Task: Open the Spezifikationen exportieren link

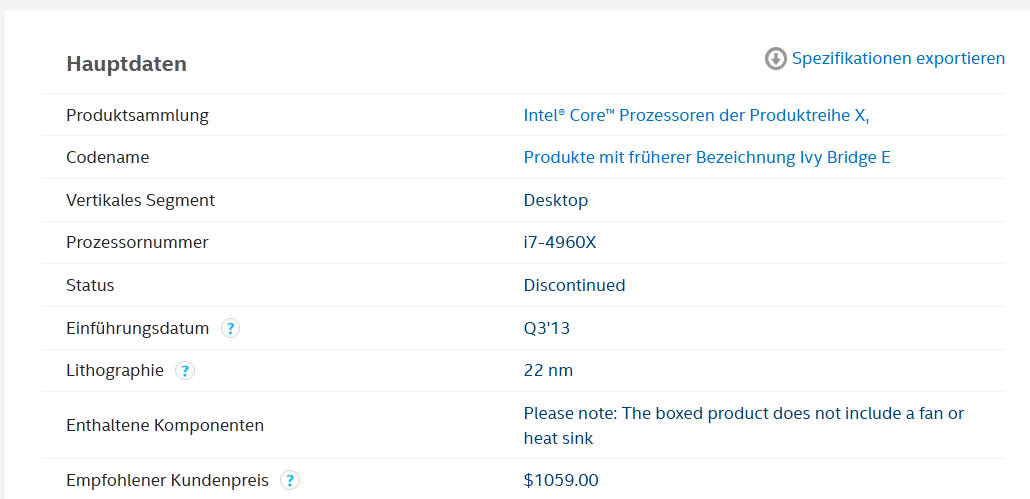Action: click(x=898, y=58)
